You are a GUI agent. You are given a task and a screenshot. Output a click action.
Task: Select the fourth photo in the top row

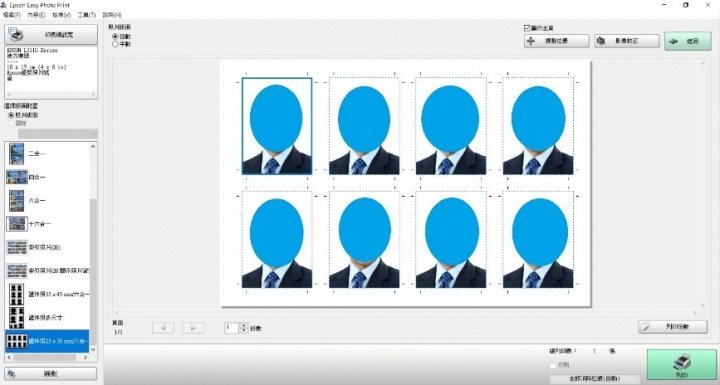(538, 126)
